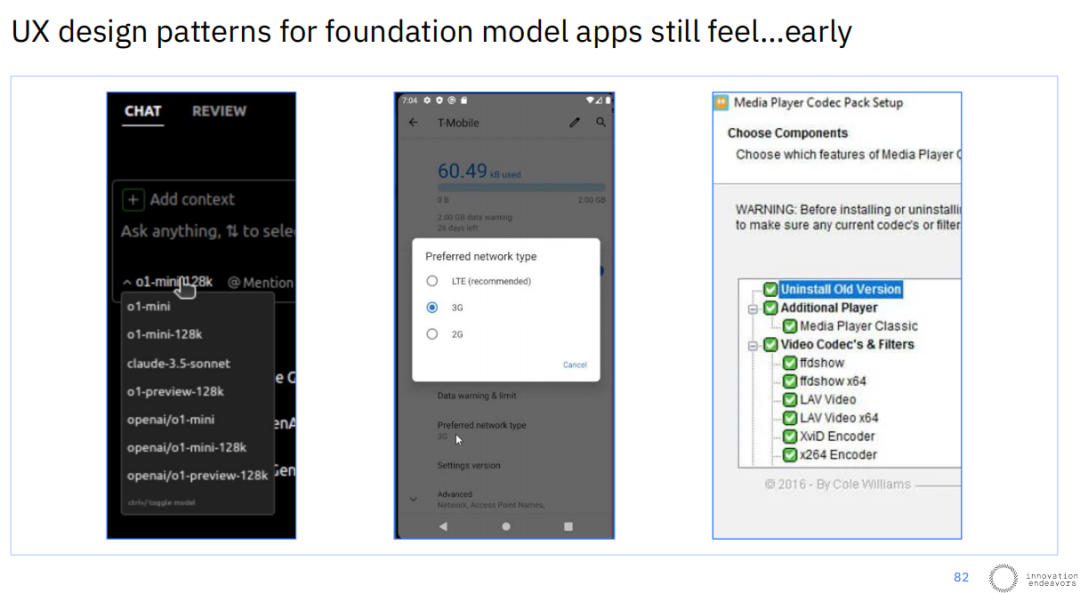The image size is (1080, 593).
Task: Click the Media Player Codec Pack title icon
Action: pyautogui.click(x=721, y=103)
